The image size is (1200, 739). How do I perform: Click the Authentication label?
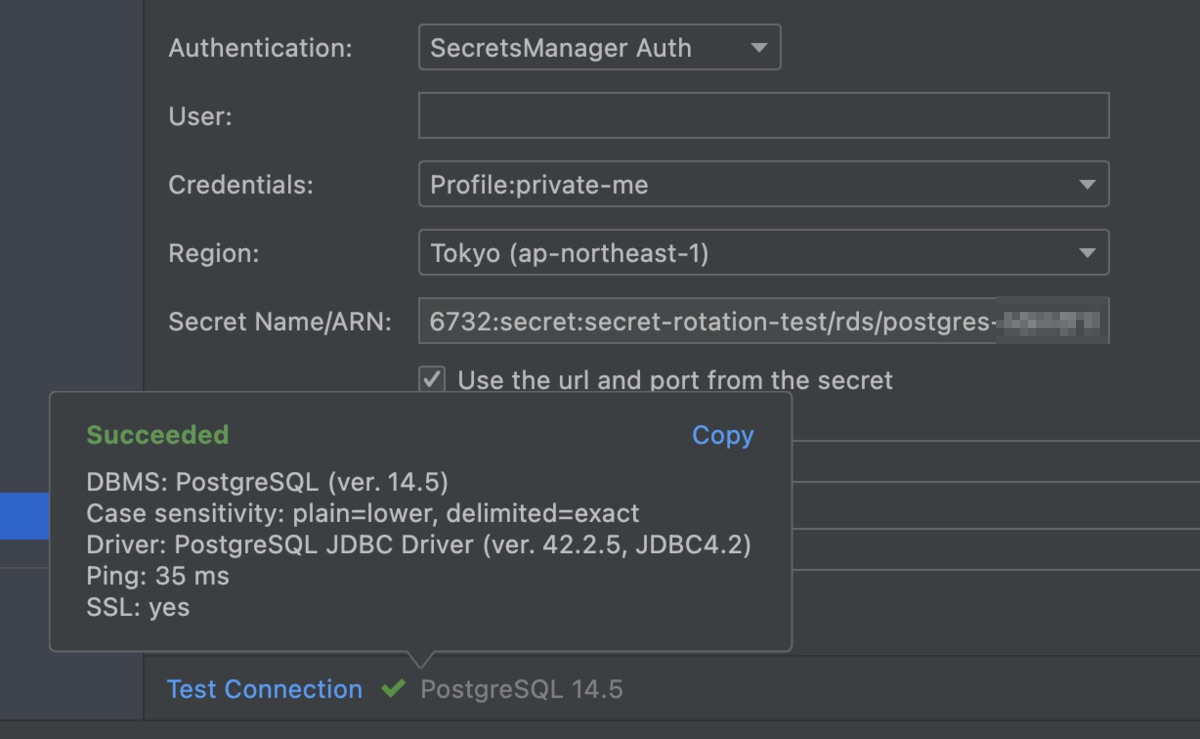260,48
